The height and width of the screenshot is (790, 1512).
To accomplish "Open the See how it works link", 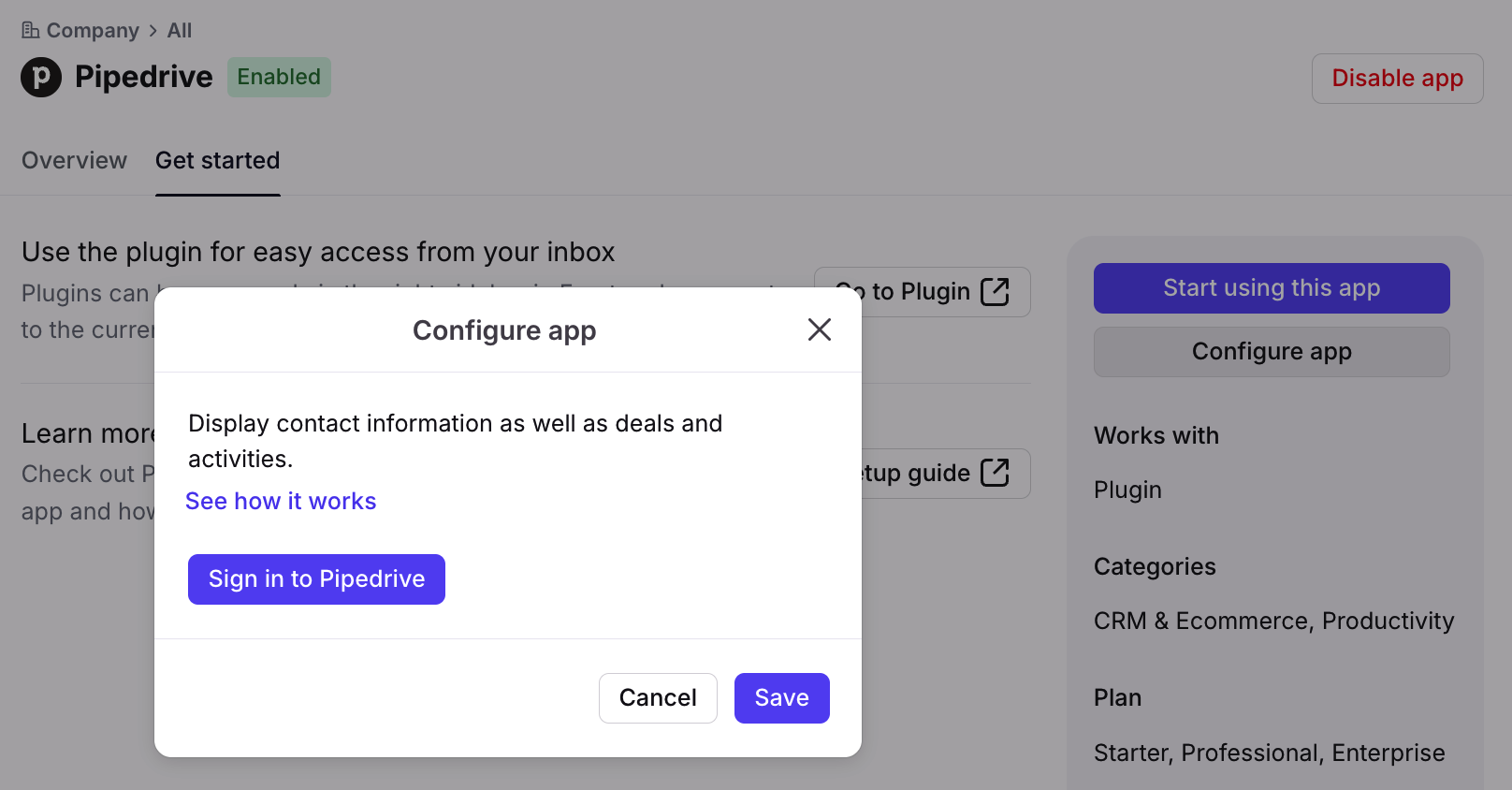I will tap(281, 502).
